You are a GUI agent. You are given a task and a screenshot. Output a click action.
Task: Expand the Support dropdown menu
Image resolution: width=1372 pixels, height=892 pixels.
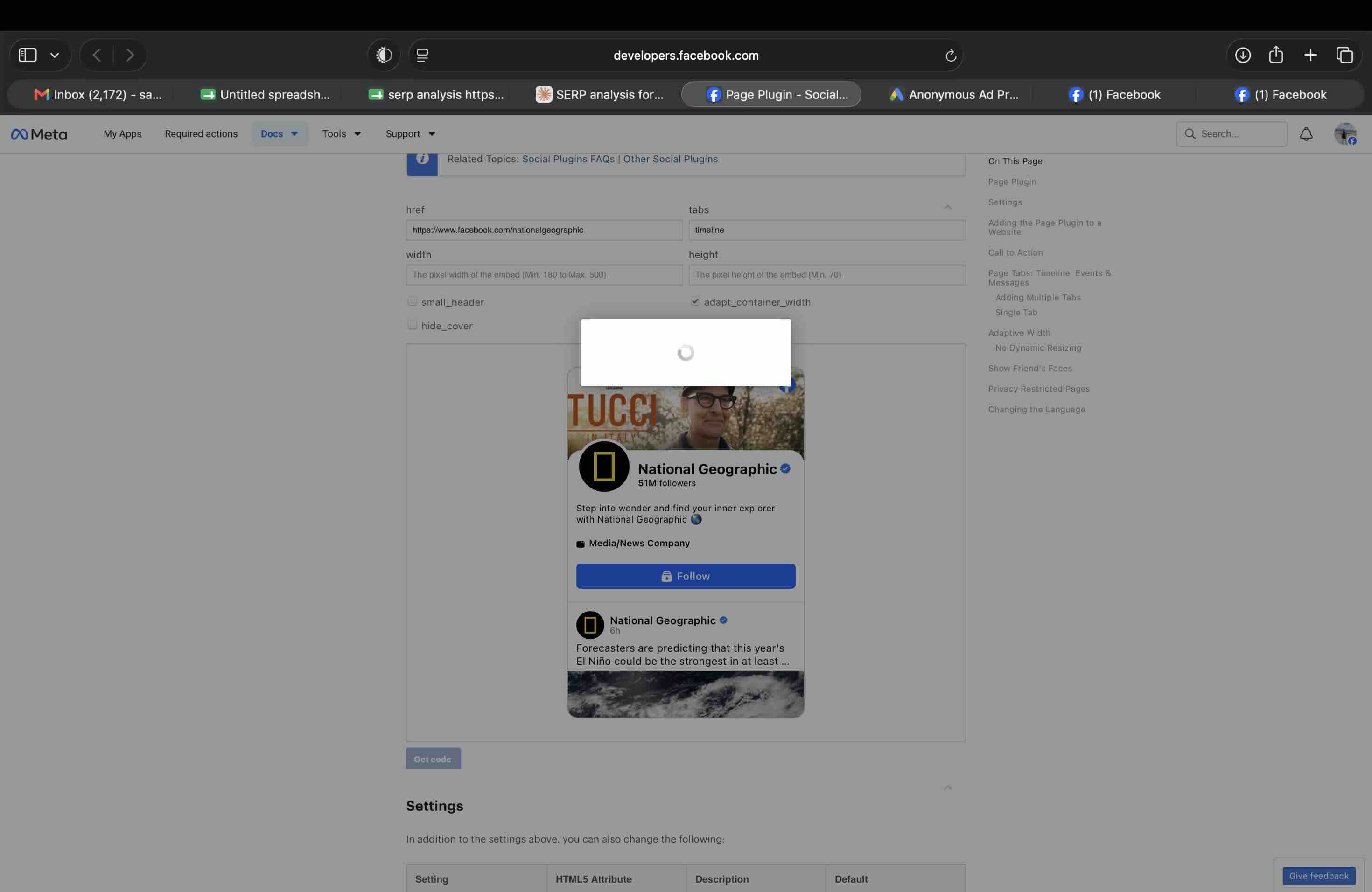pyautogui.click(x=411, y=134)
